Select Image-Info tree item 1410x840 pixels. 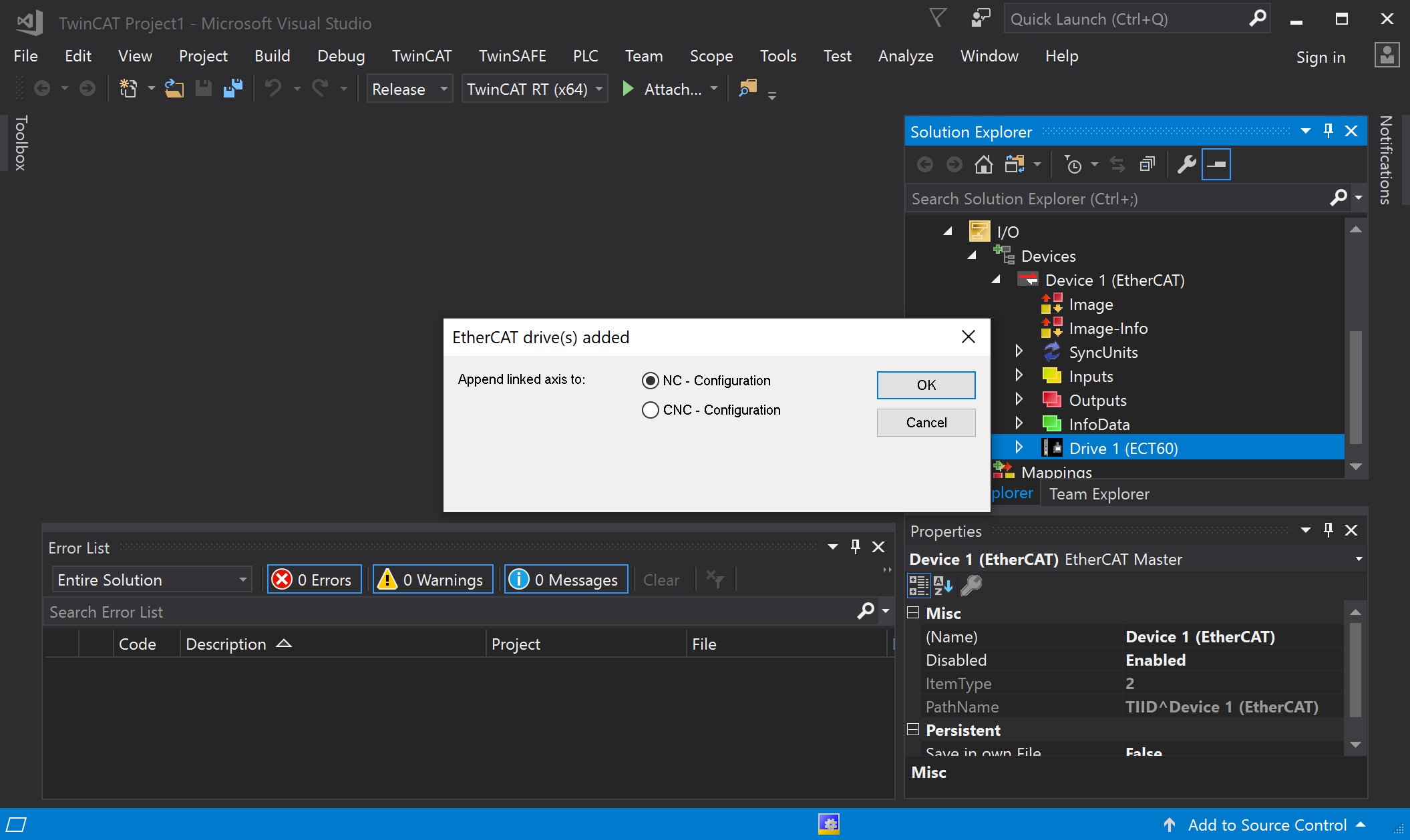click(x=1108, y=329)
